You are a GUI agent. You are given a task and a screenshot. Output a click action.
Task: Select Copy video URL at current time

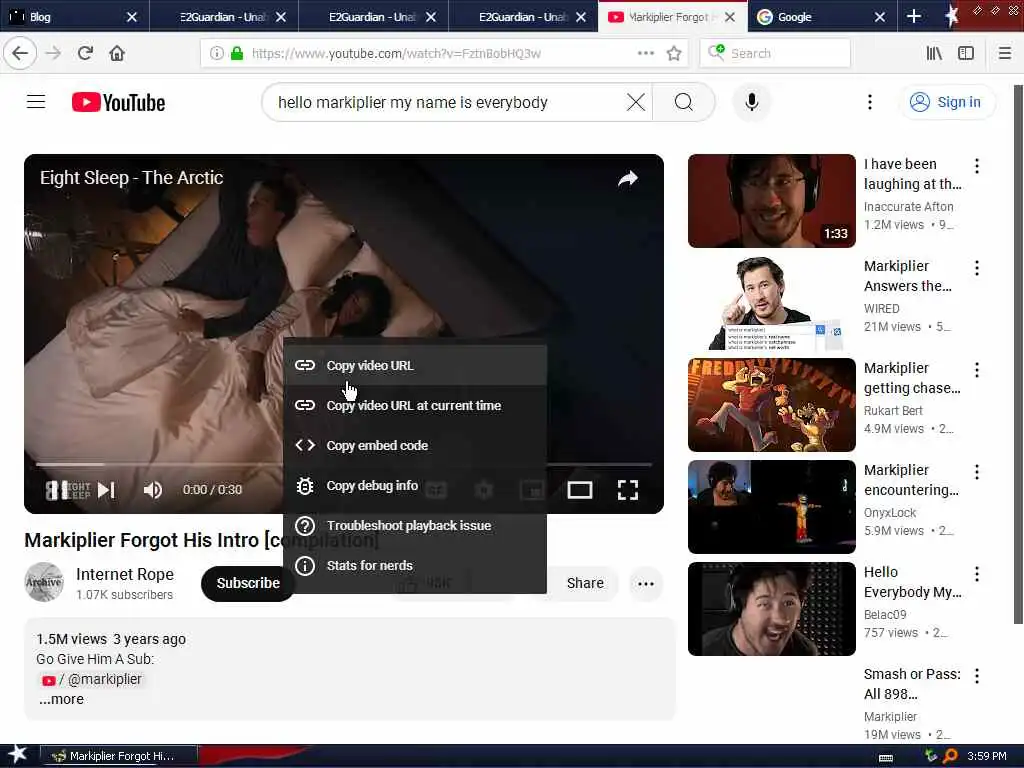pyautogui.click(x=415, y=406)
